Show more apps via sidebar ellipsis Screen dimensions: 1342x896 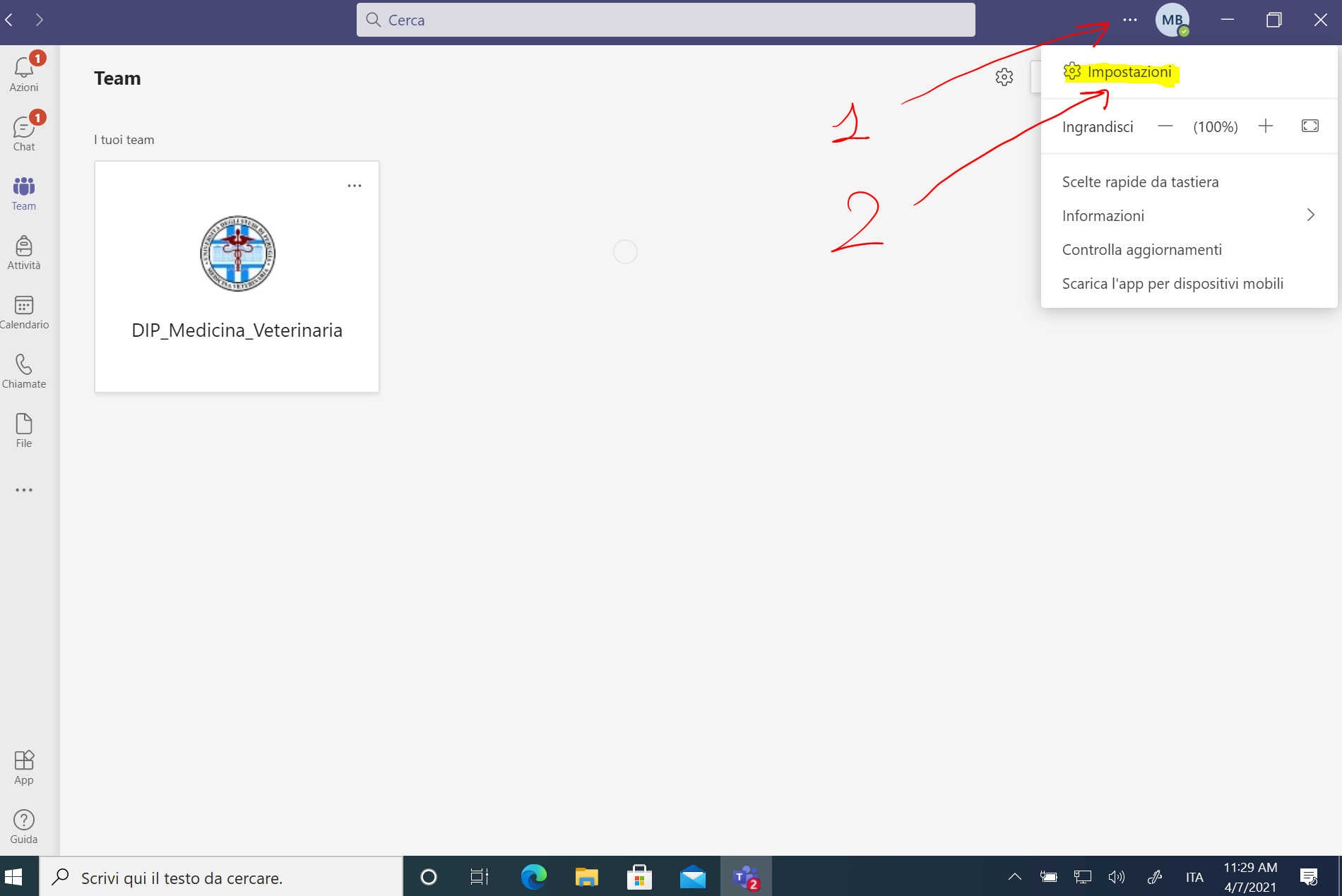coord(23,490)
